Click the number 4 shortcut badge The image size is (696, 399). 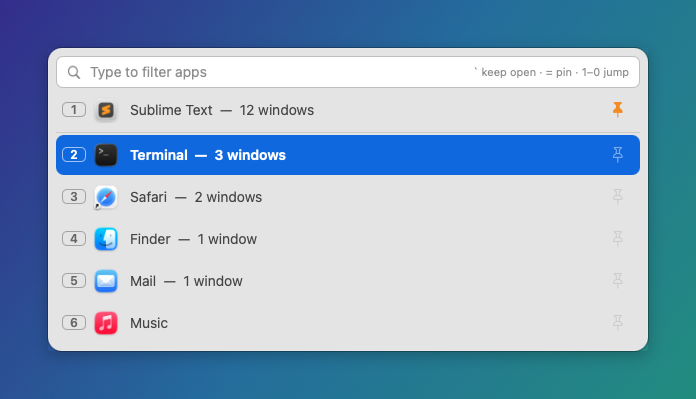pyautogui.click(x=74, y=239)
